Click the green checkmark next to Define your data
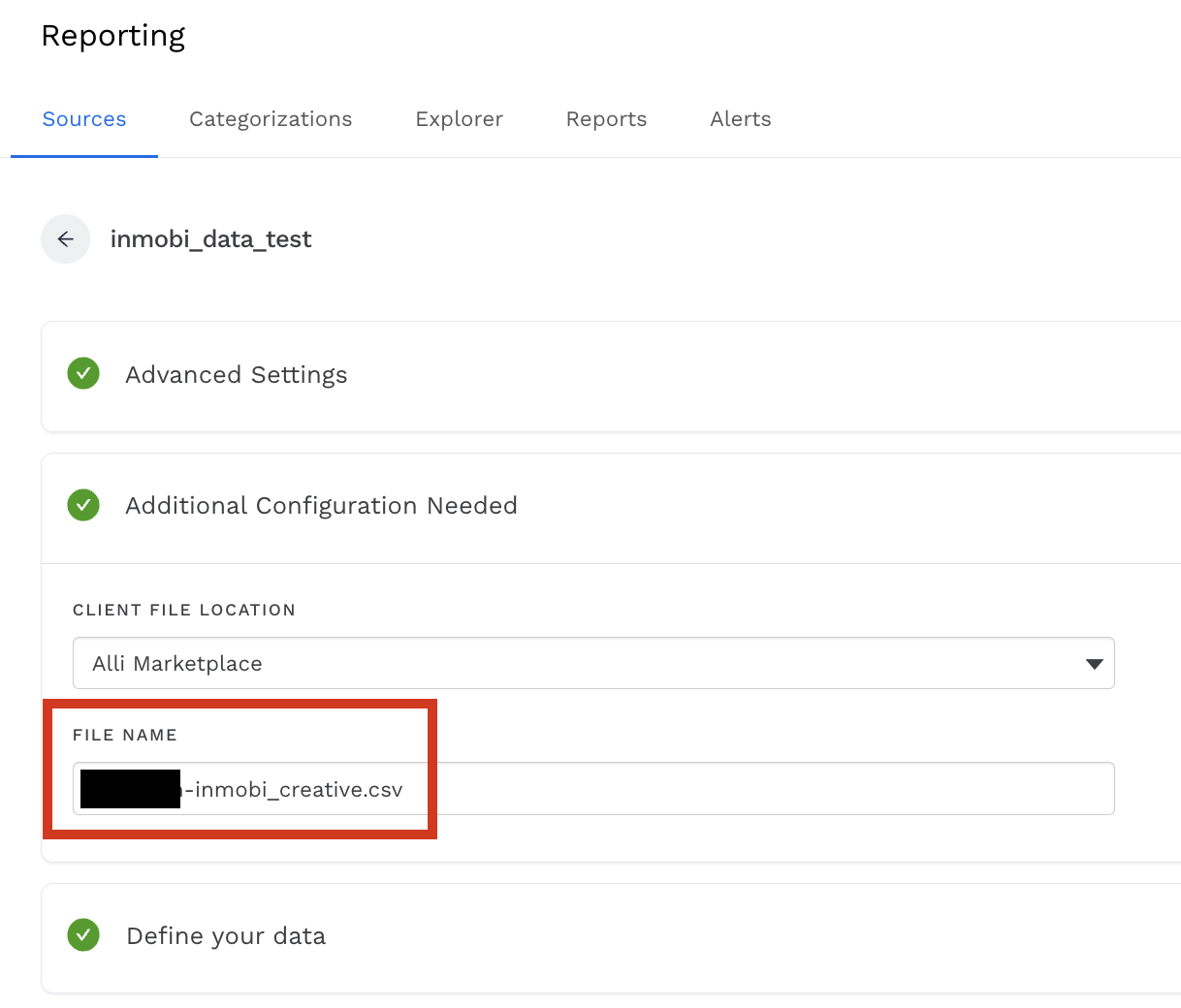Screen dimensions: 1181x1008 coord(83,935)
